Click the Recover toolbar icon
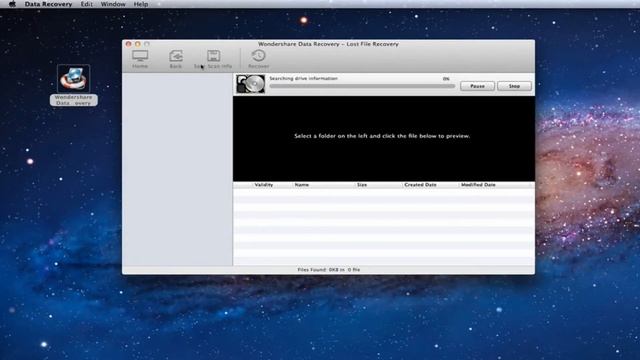 (x=258, y=59)
